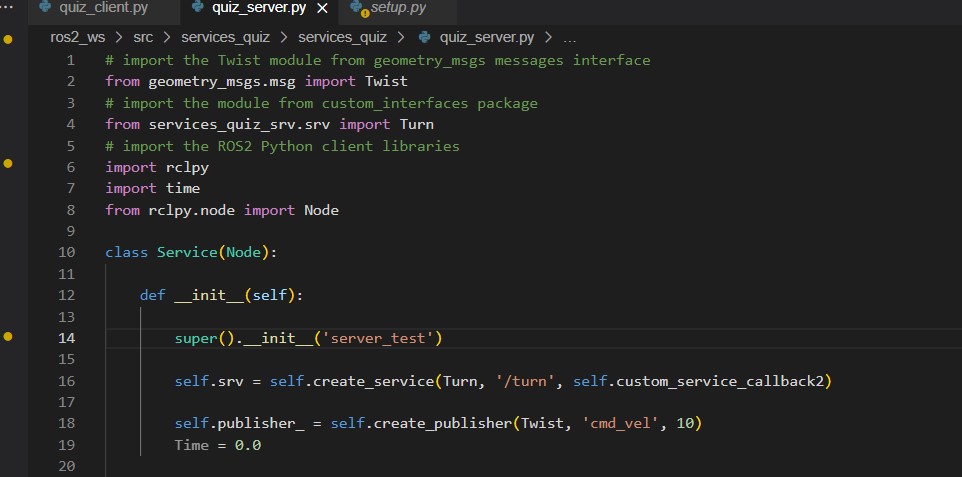Click the yellow dot beside line 14

[8, 336]
